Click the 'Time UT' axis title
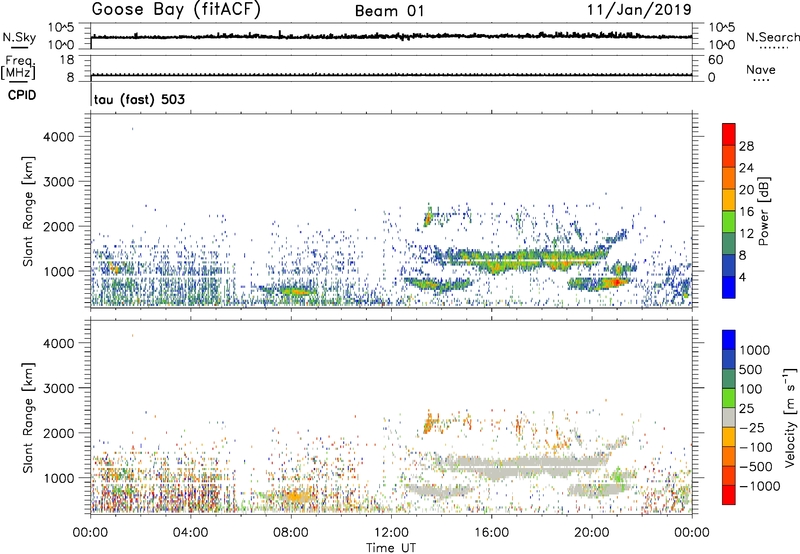Screen dimensions: 800x554 tap(391, 548)
